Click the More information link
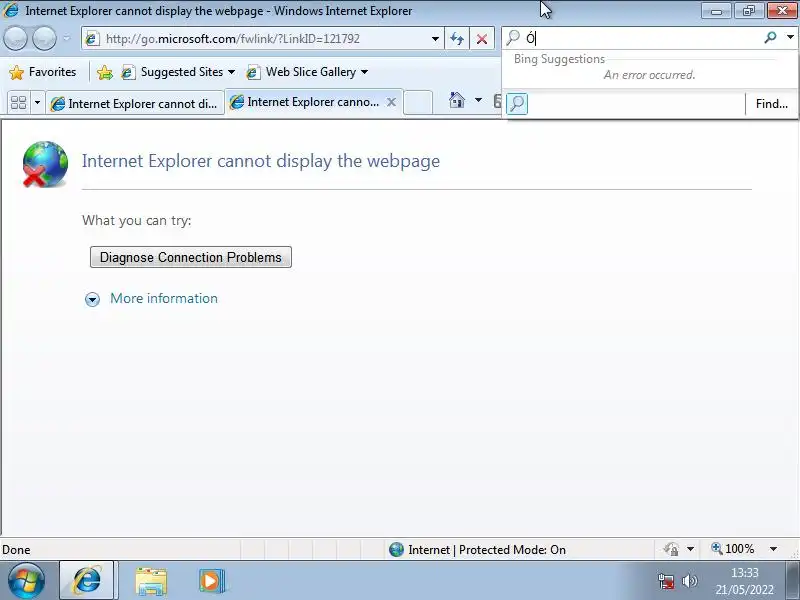The width and height of the screenshot is (800, 600). (x=164, y=298)
